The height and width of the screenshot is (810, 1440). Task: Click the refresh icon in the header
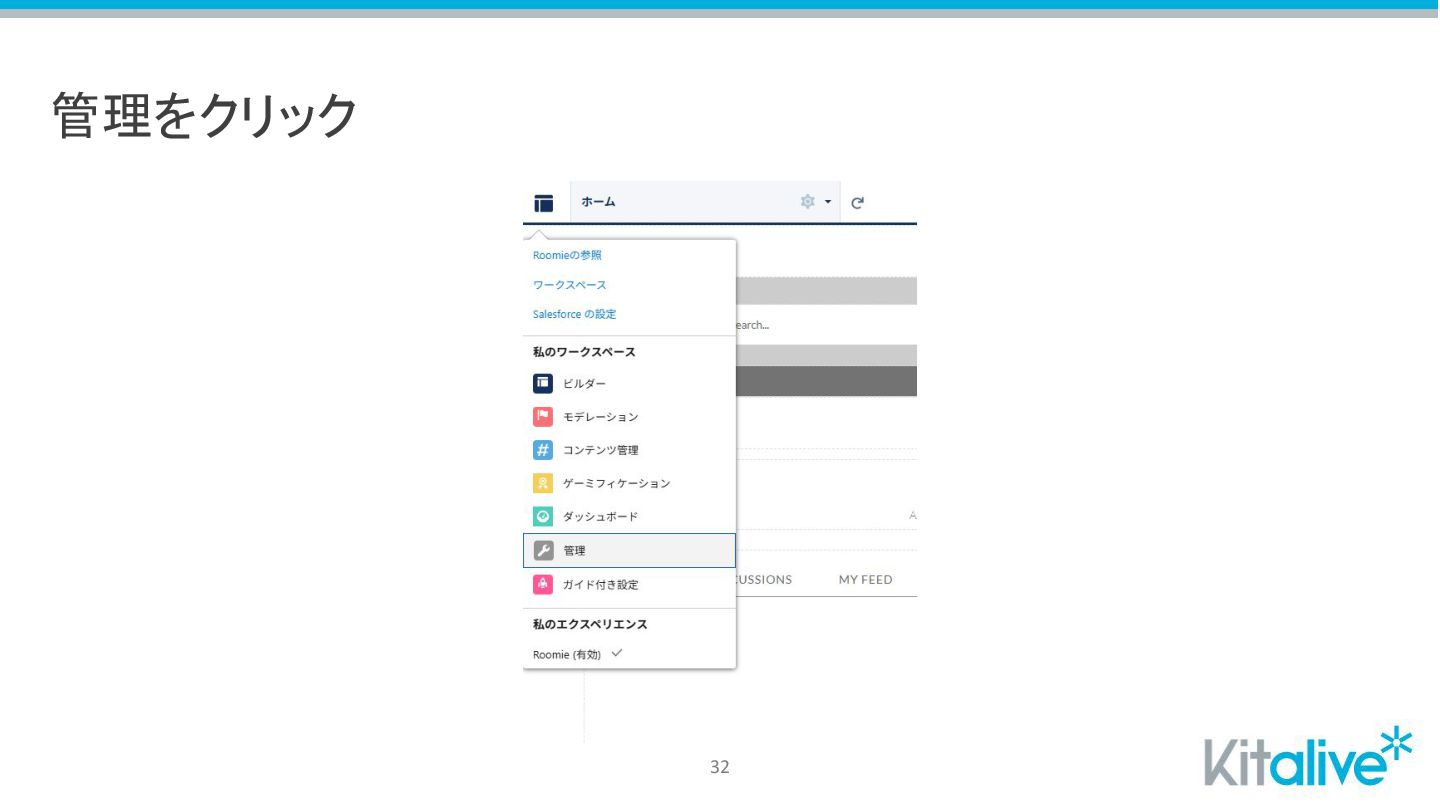(x=857, y=203)
